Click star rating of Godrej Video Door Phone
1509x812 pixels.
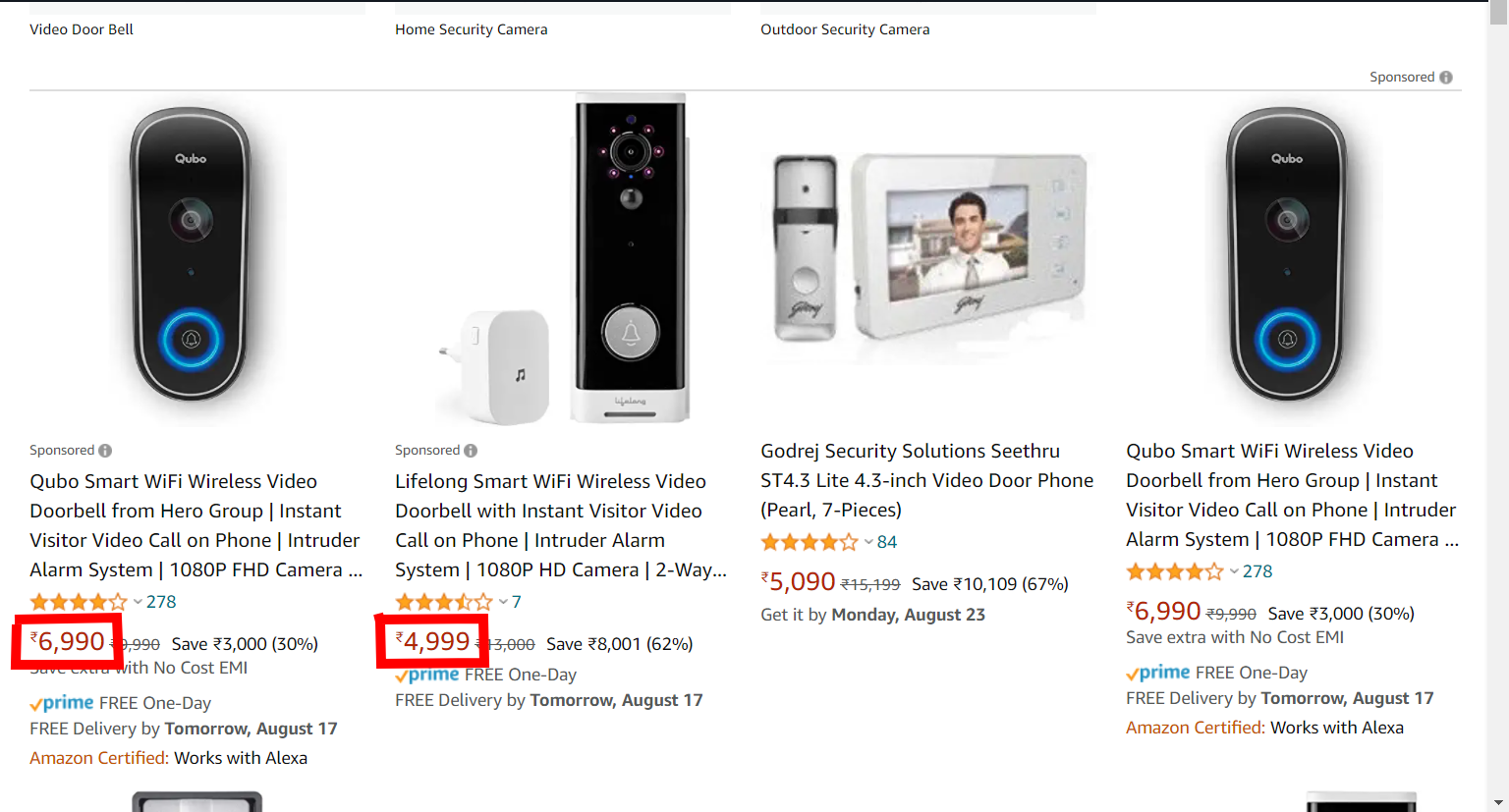coord(810,542)
